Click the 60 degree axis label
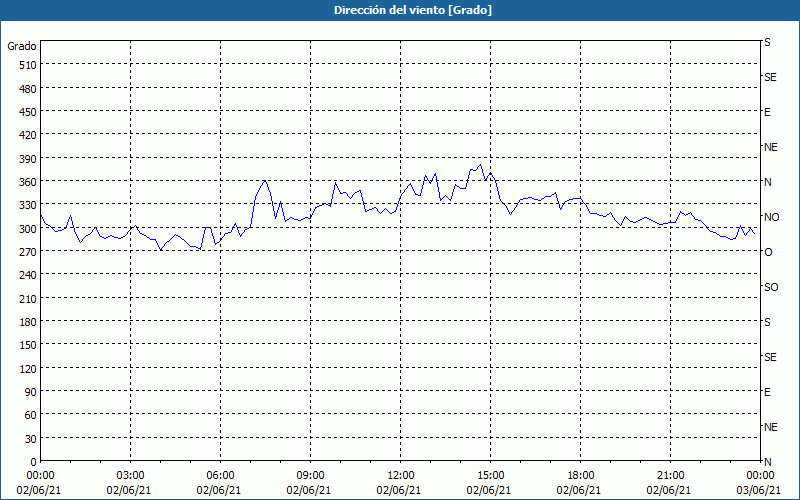 31,416
